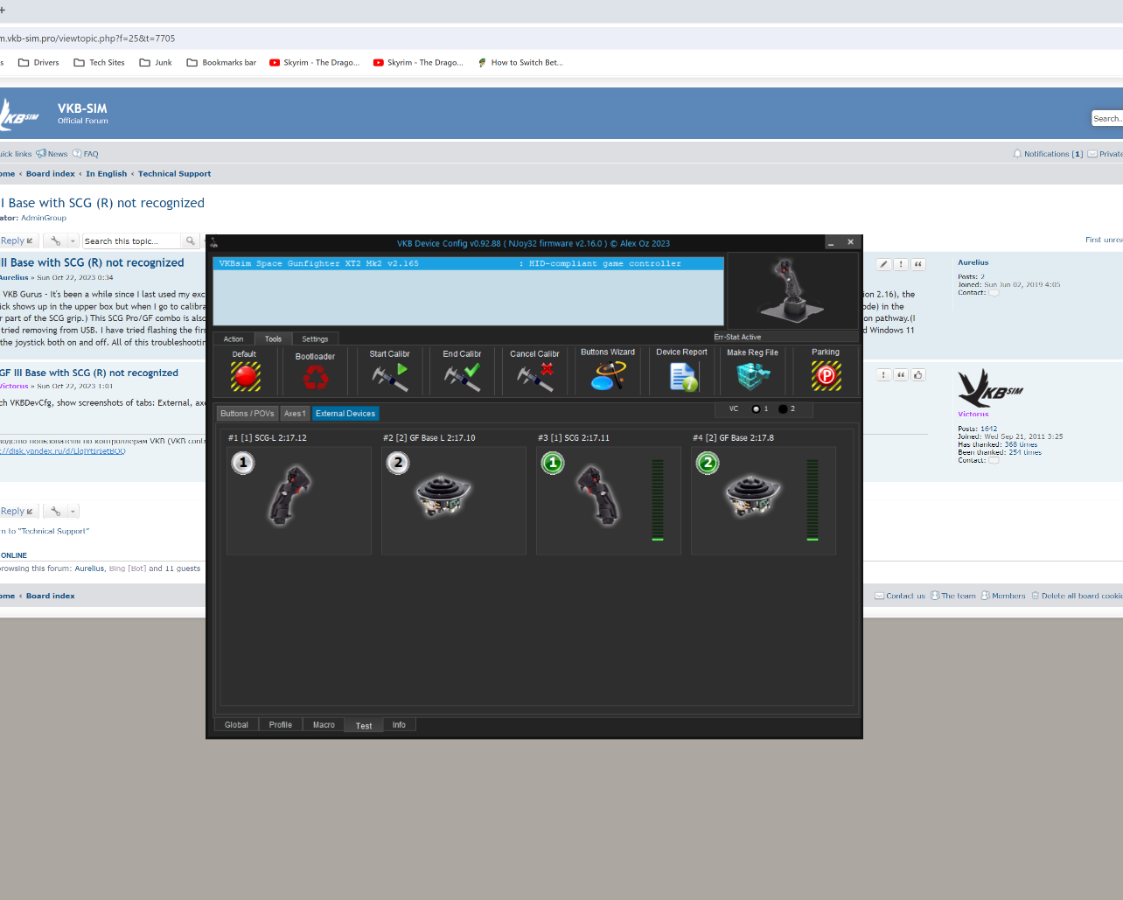Click grey badge 2 on GF Base L
Image resolution: width=1123 pixels, height=900 pixels.
(398, 463)
